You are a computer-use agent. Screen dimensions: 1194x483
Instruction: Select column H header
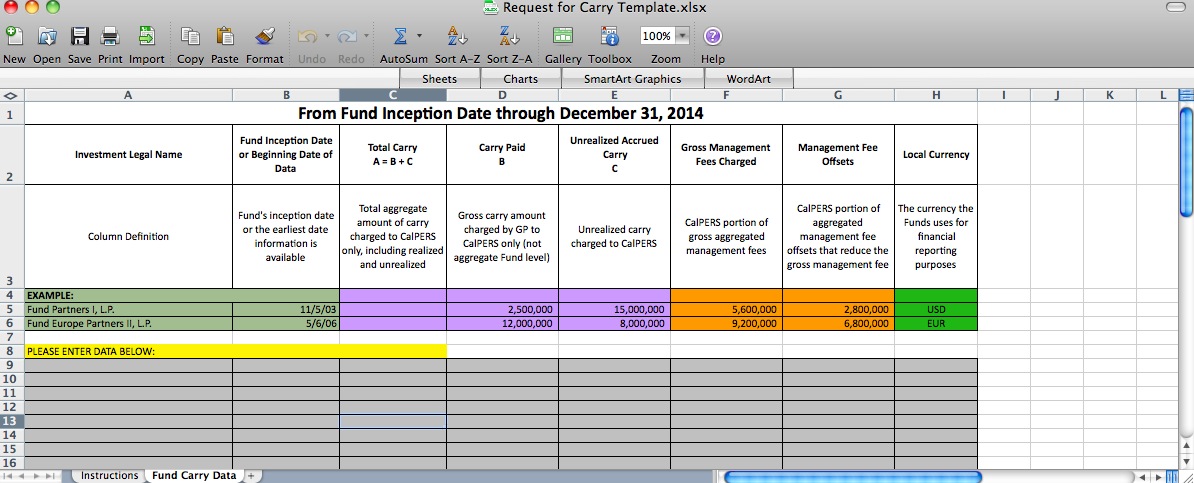pyautogui.click(x=936, y=95)
